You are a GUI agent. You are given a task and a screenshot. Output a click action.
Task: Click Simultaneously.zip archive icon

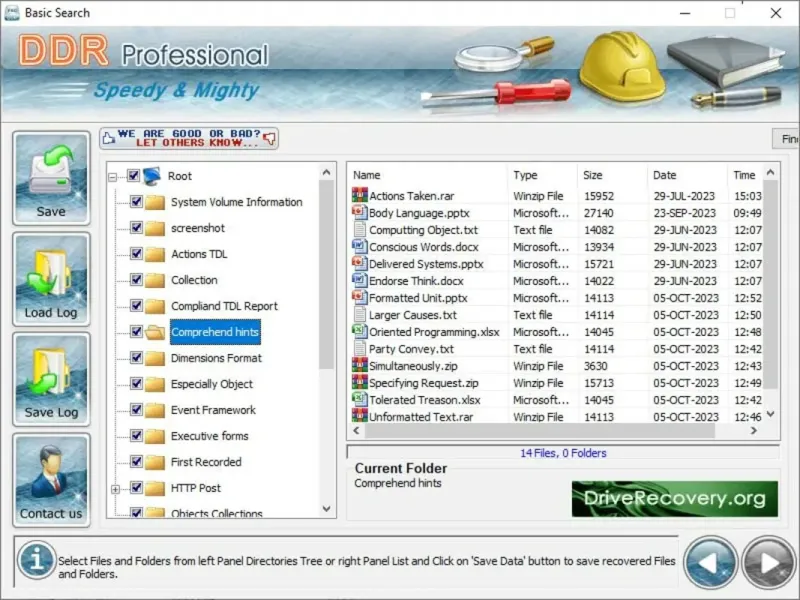click(x=359, y=365)
